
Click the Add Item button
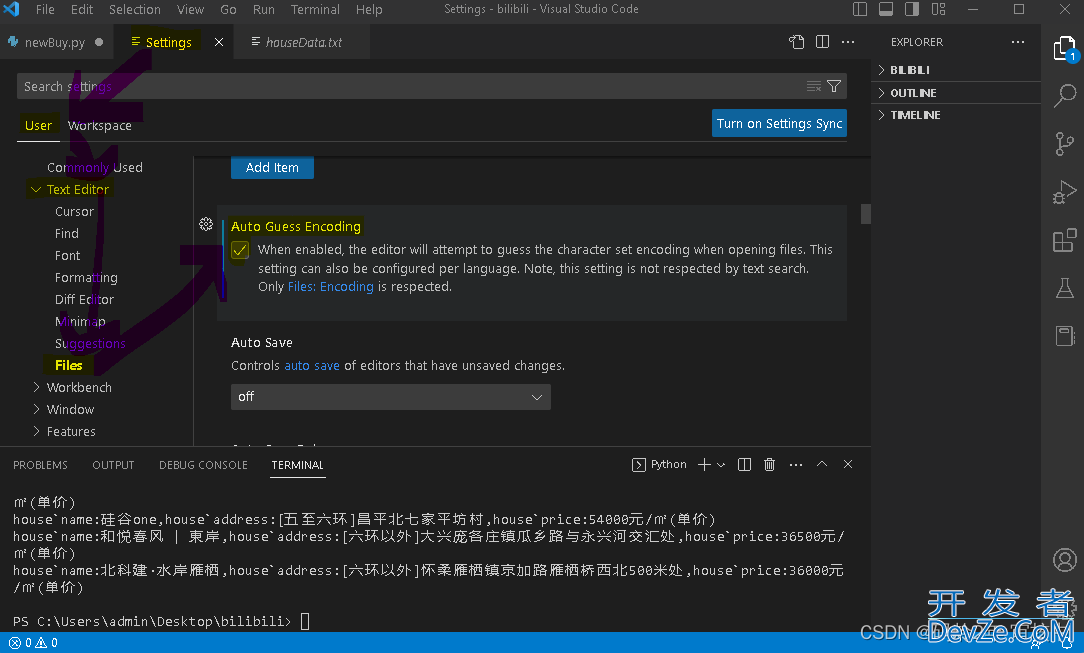click(272, 167)
